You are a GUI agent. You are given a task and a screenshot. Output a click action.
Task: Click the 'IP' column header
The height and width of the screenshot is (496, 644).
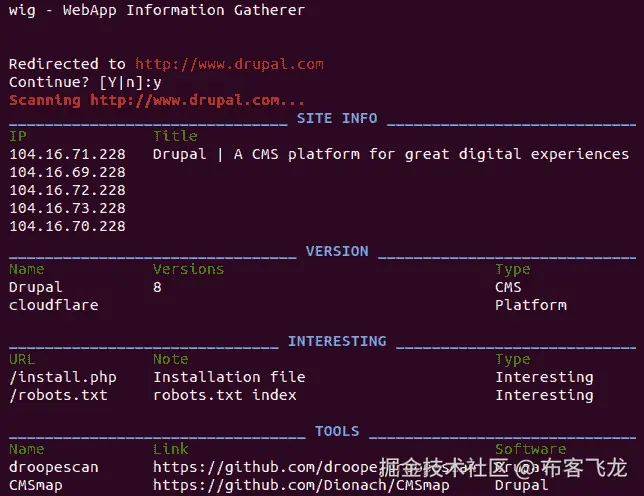click(18, 136)
